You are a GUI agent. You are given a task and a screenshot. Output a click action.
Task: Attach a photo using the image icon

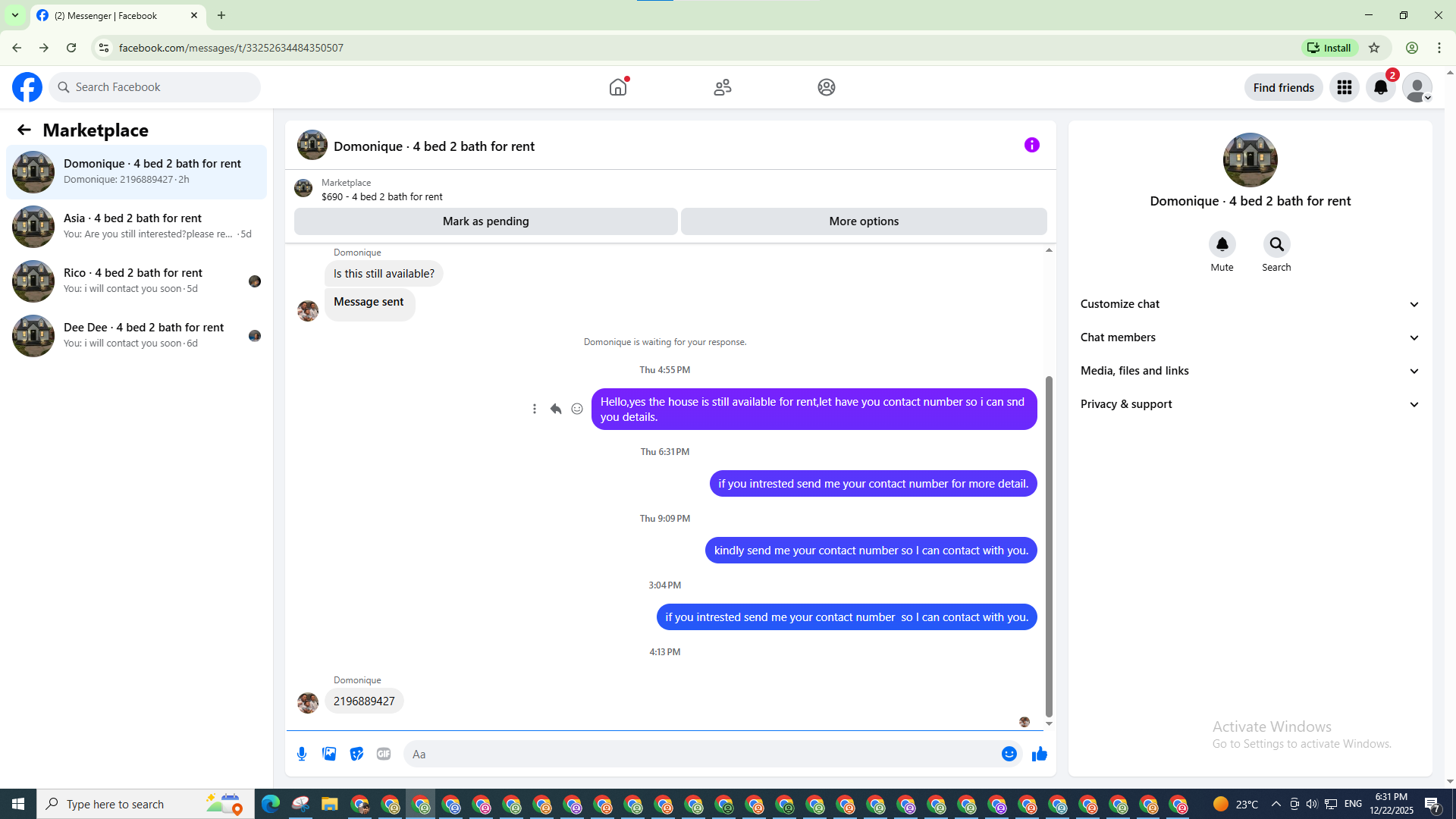(329, 754)
